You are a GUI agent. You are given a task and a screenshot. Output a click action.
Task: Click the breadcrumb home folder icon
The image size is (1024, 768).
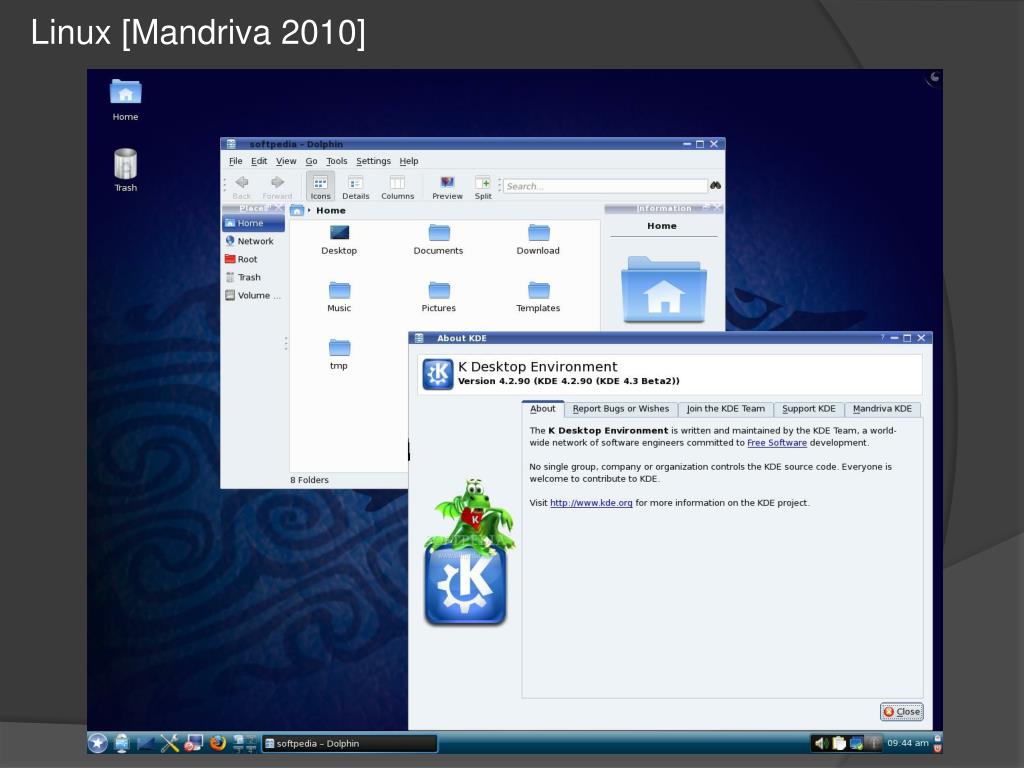pos(297,210)
